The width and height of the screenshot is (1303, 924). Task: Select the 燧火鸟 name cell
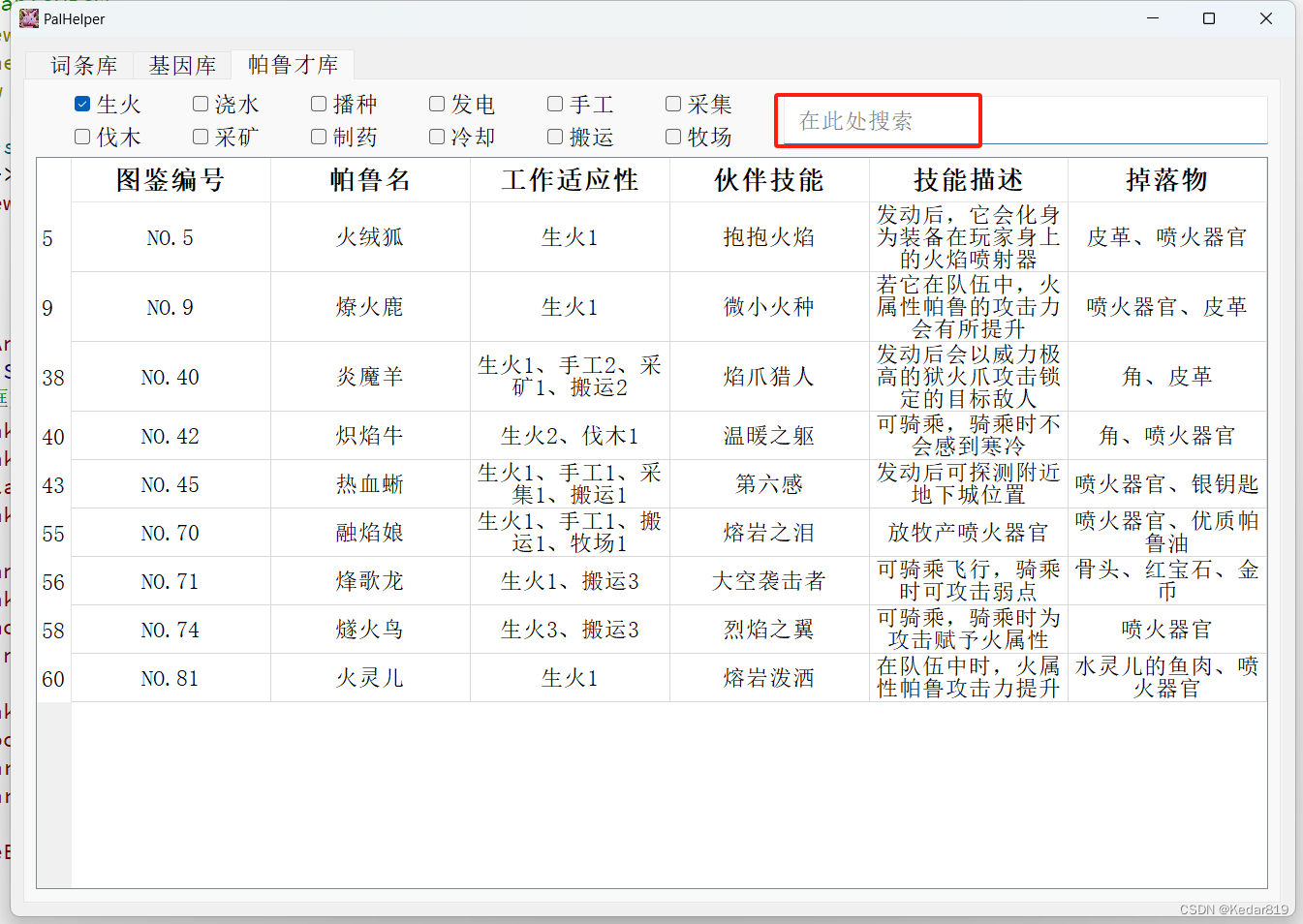(370, 630)
